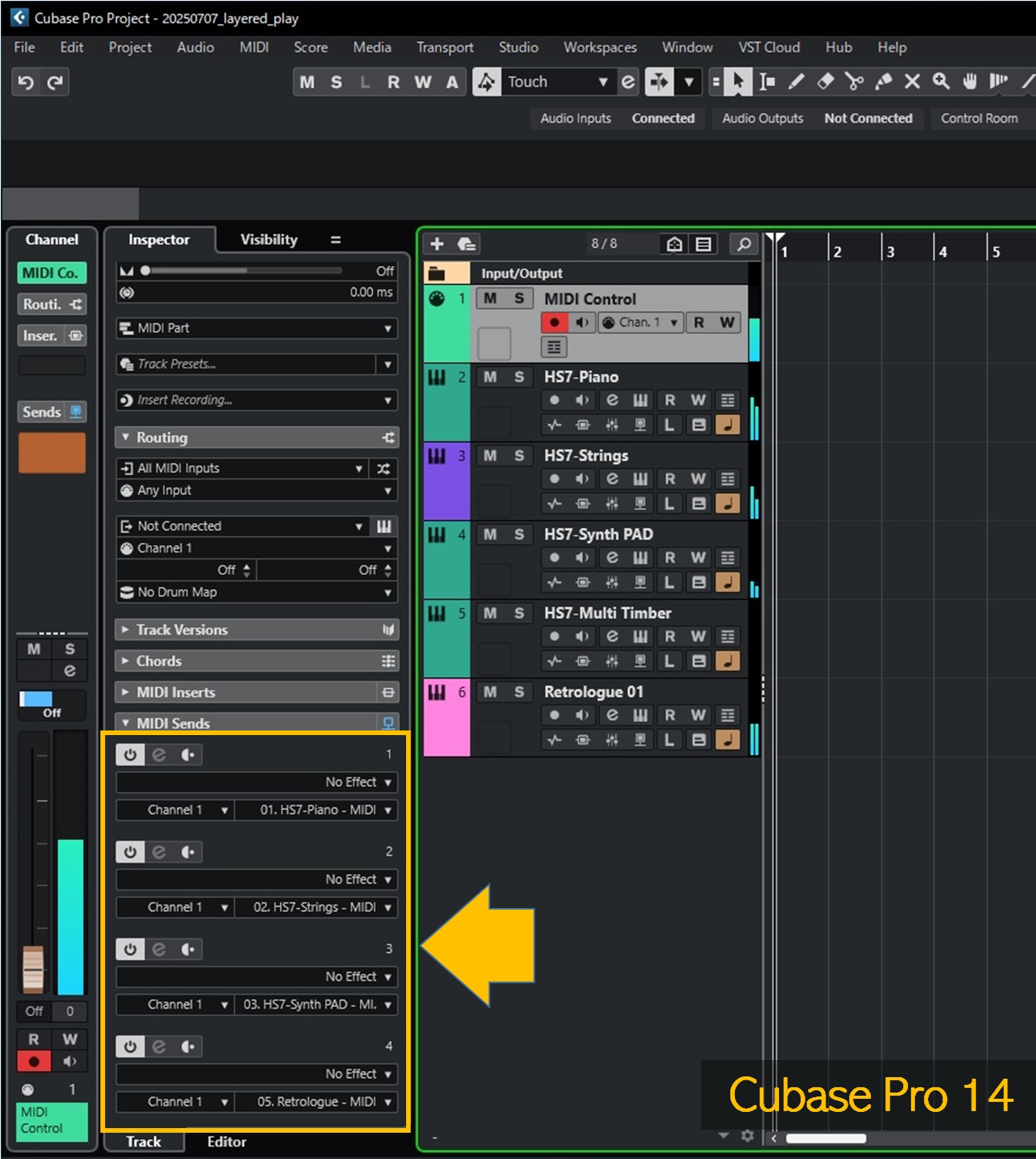Screen dimensions: 1036x1159
Task: Enable MIDI Send 3 power button
Action: [x=130, y=950]
